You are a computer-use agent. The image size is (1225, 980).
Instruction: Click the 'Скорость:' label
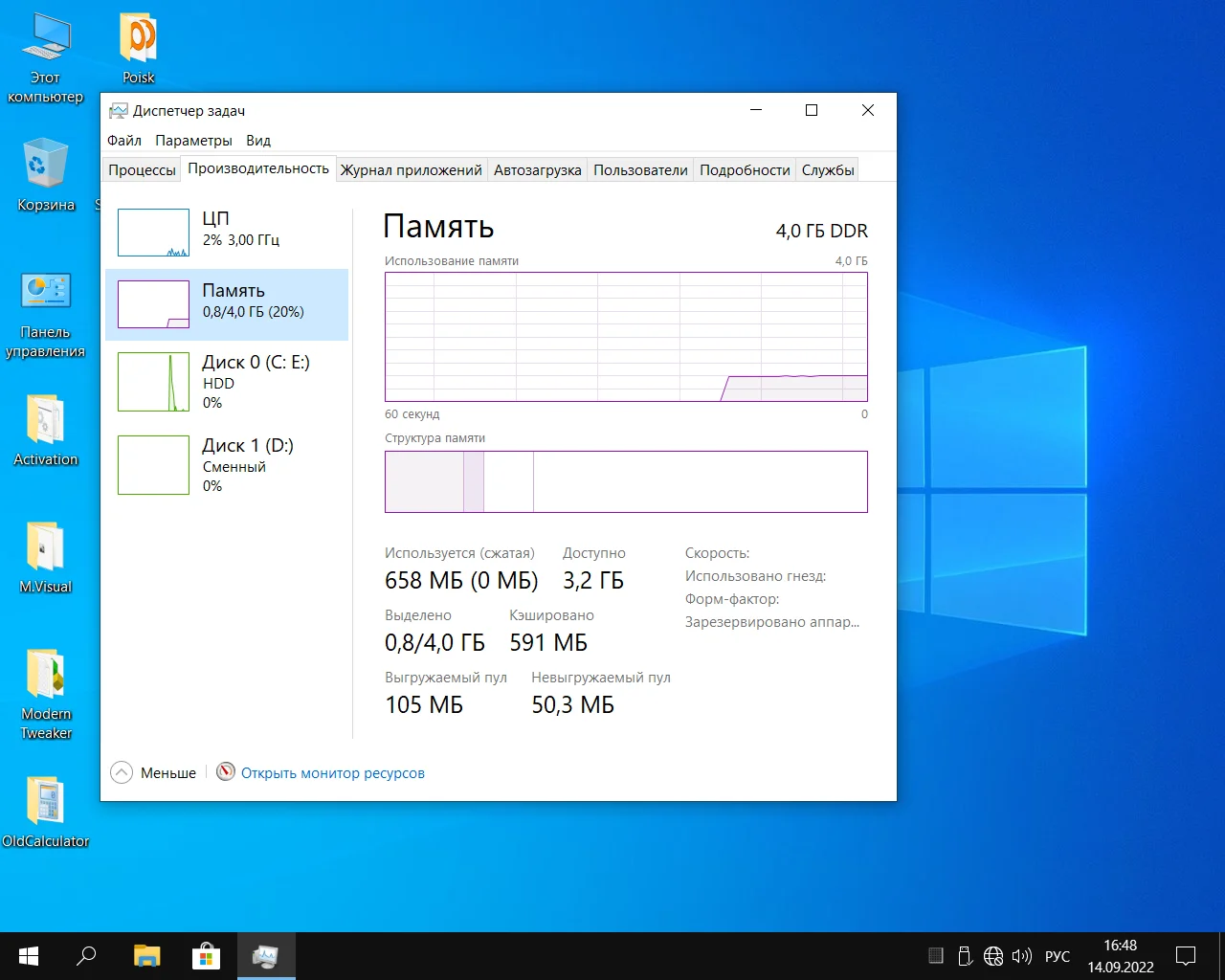[x=718, y=553]
